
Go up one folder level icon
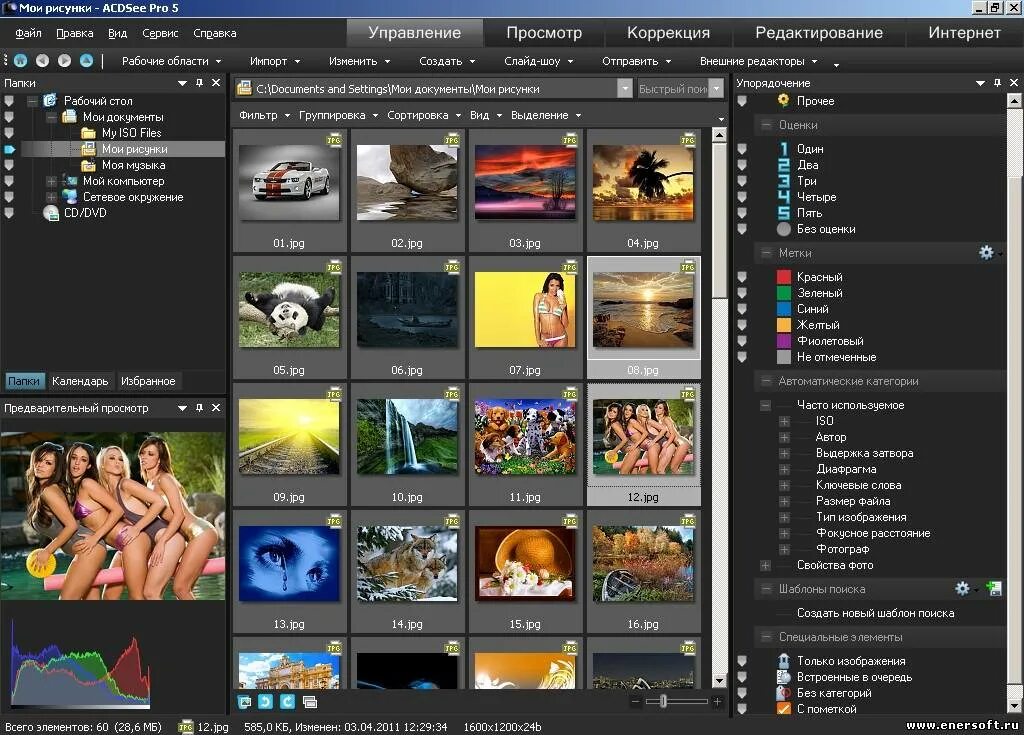pos(86,61)
